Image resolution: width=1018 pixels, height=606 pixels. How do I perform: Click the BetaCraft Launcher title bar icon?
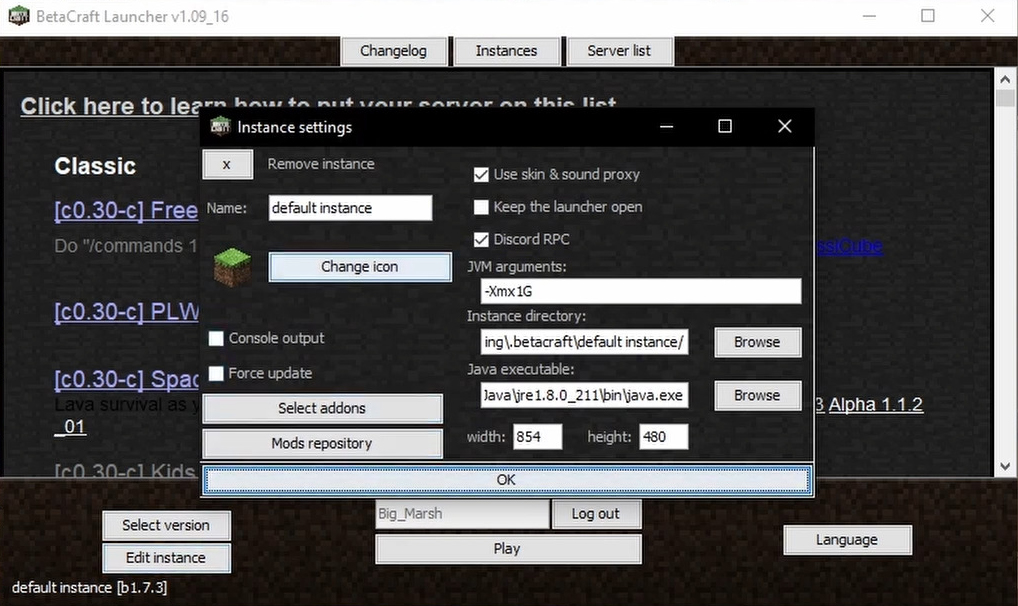18,16
